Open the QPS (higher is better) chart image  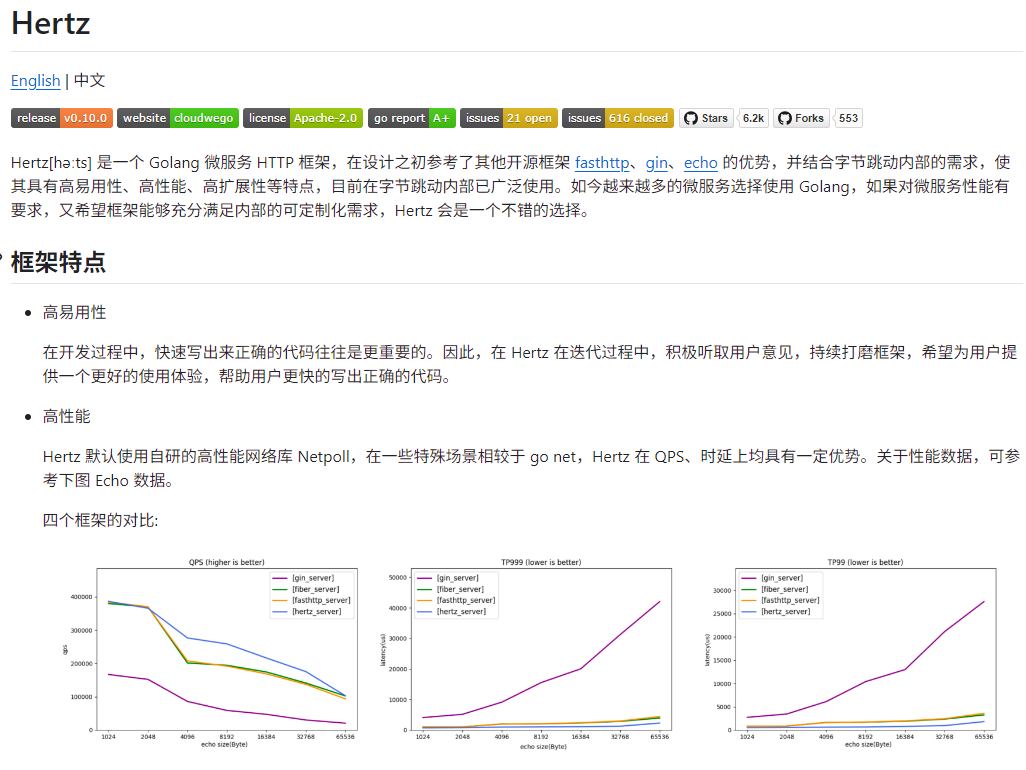(x=210, y=654)
